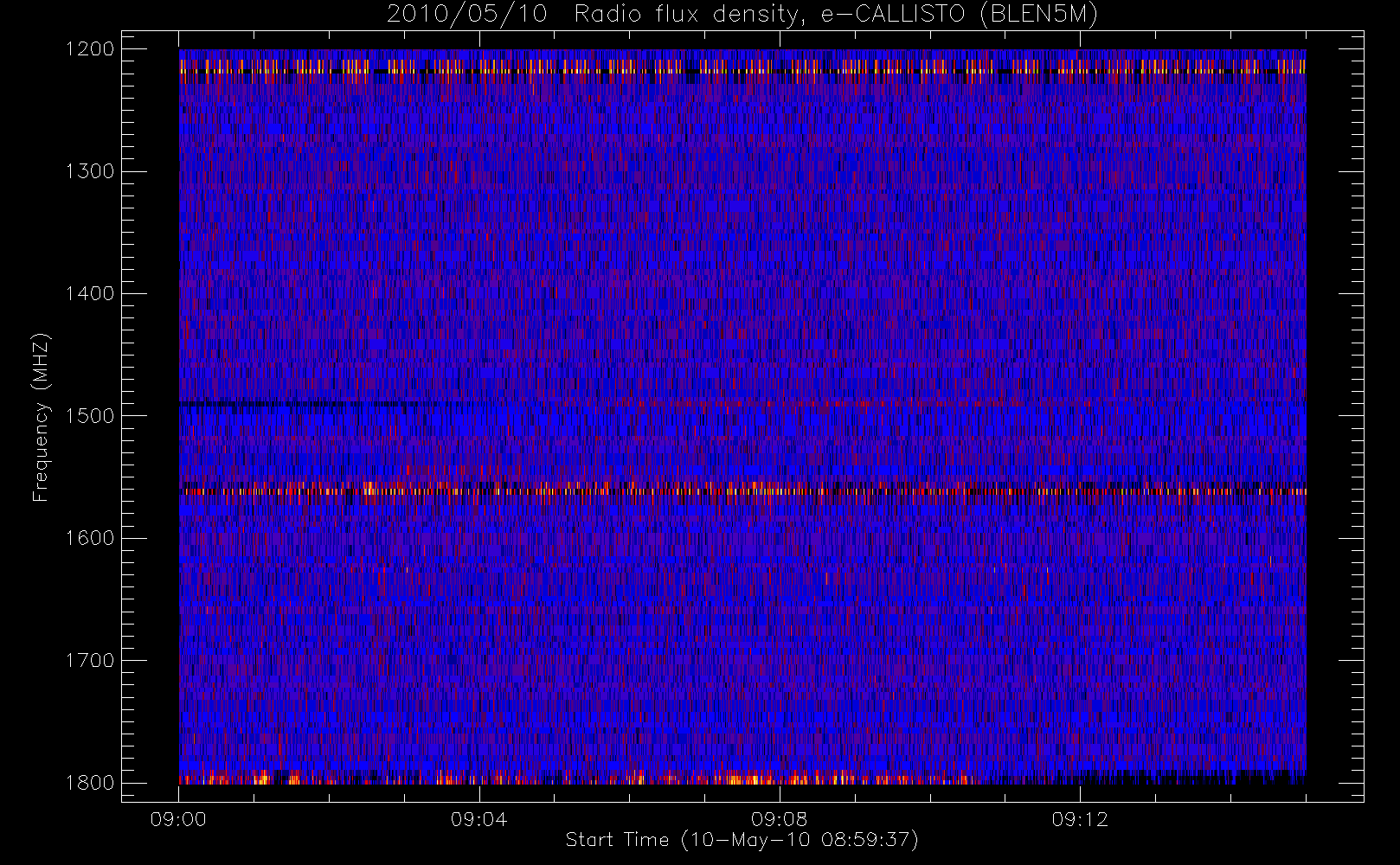Click the bright interference band near 1560 MHz
Screen dimensions: 1400x865
coord(742,490)
